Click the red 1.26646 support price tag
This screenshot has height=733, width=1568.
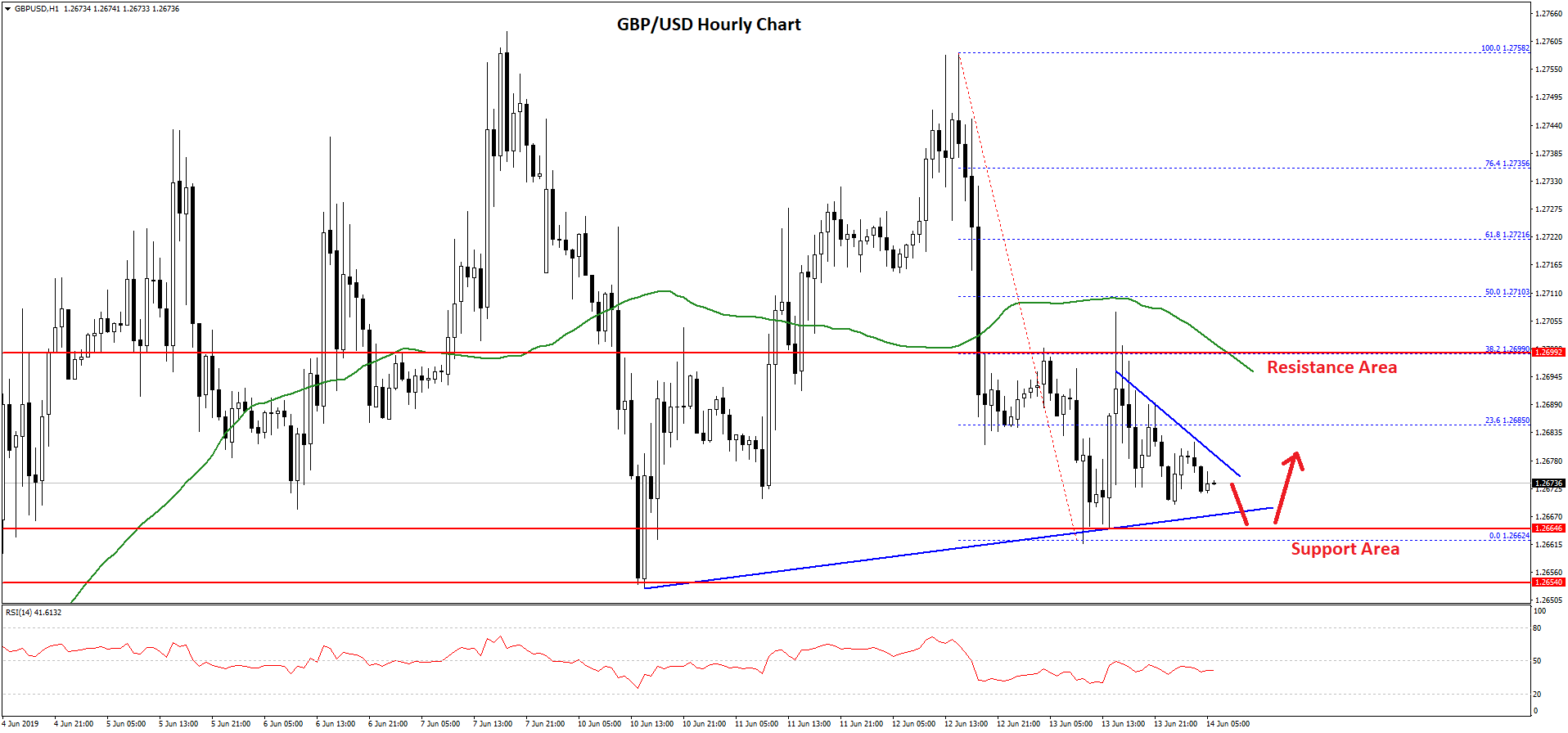(x=1548, y=528)
